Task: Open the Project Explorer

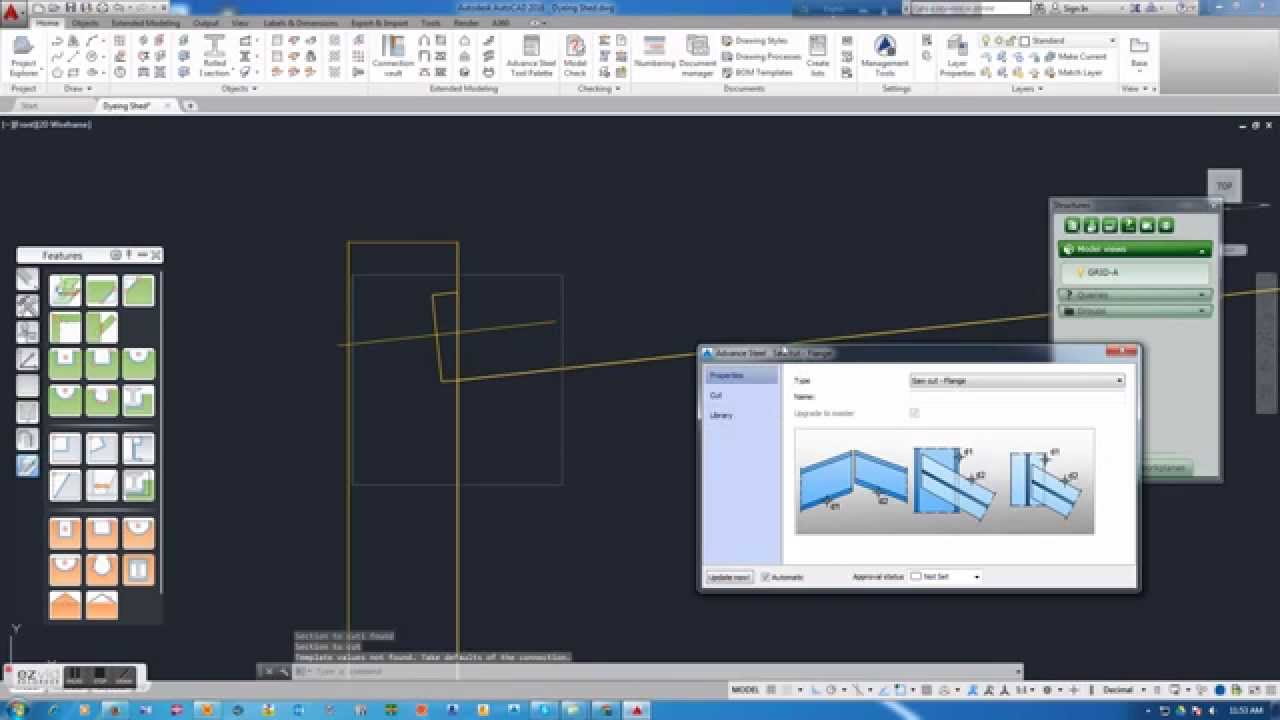Action: (x=23, y=56)
